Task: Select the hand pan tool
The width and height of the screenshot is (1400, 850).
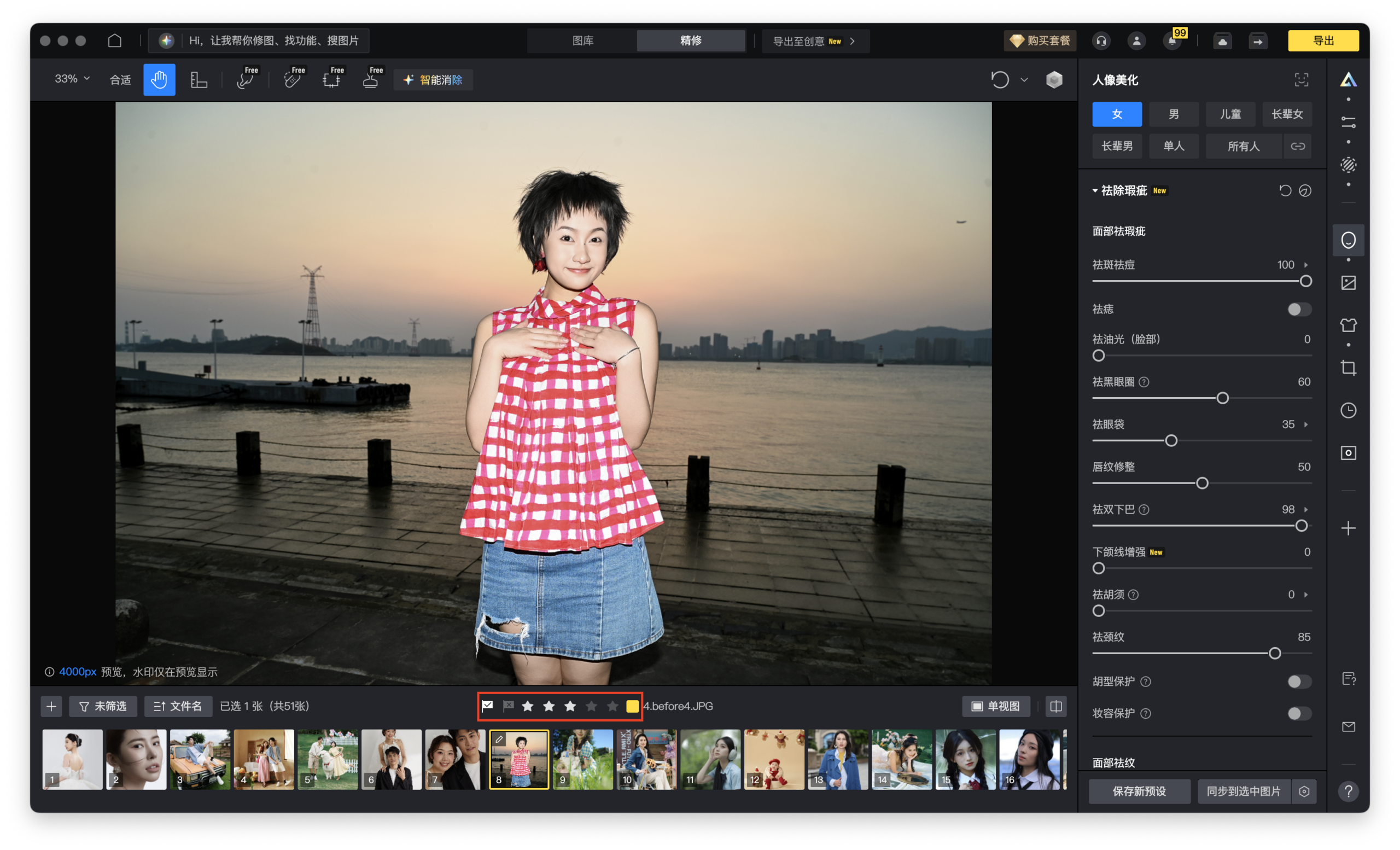Action: click(x=159, y=79)
